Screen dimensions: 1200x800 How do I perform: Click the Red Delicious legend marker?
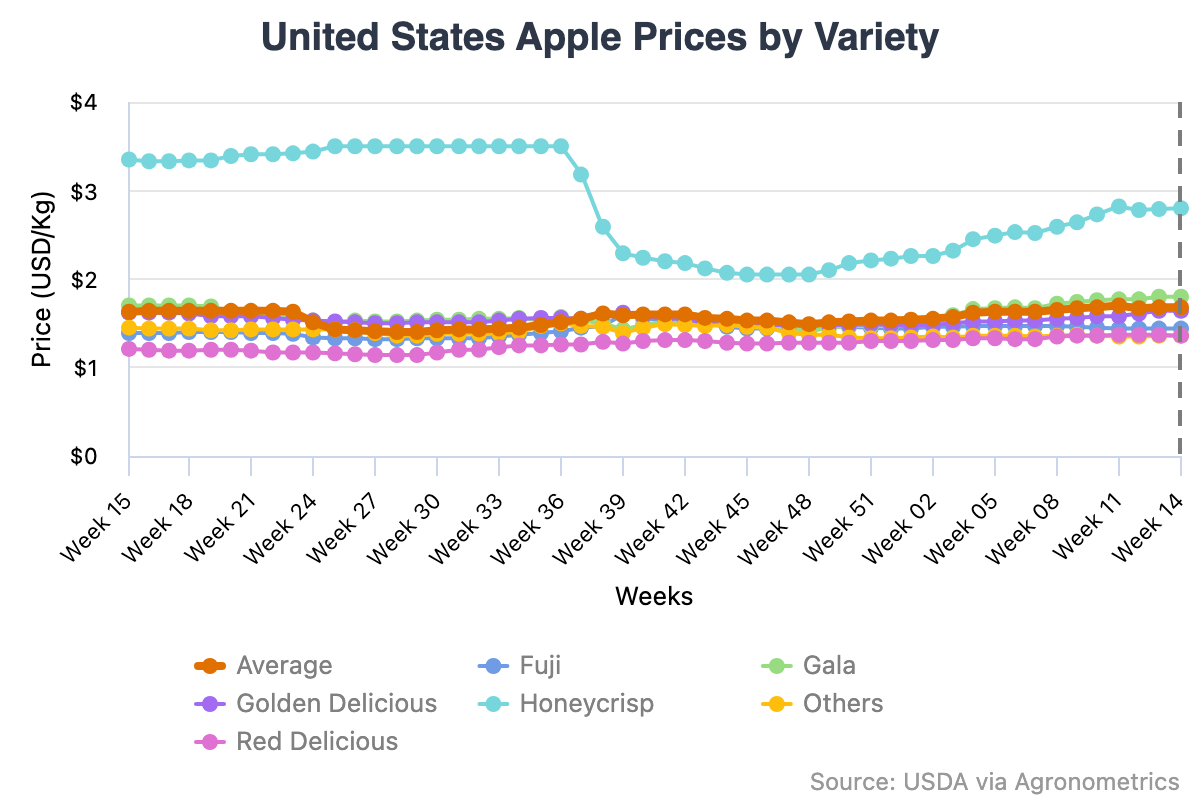click(x=209, y=742)
